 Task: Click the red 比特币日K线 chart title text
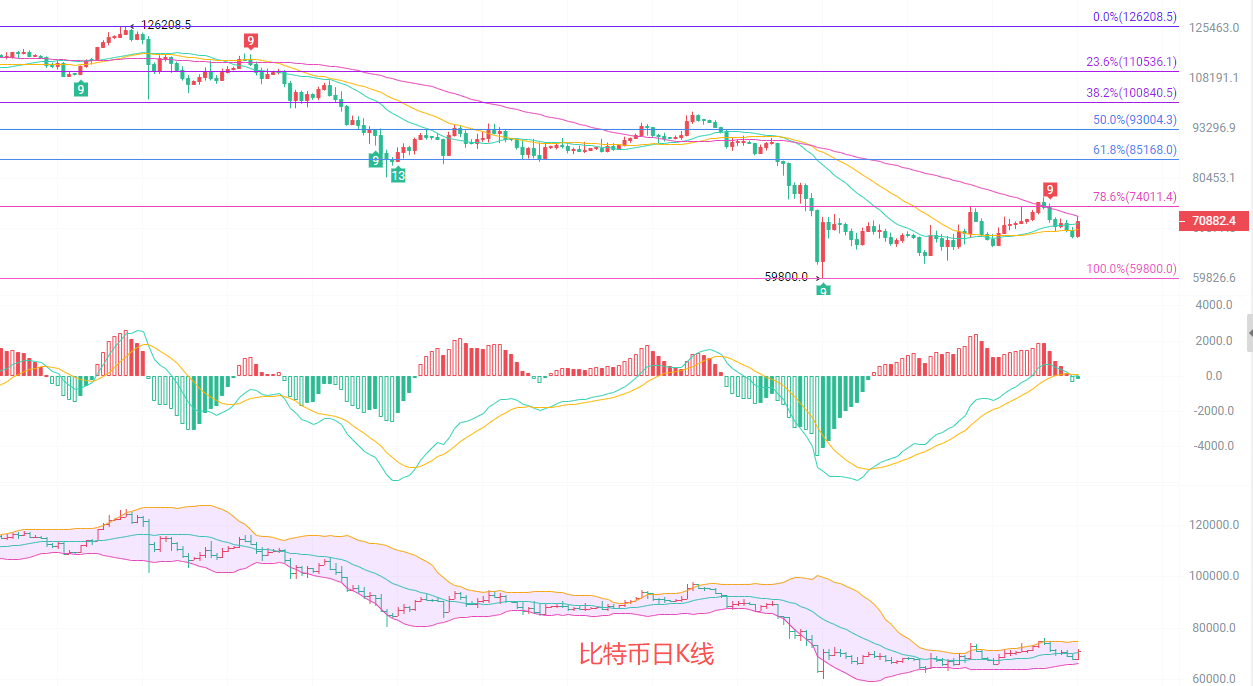coord(646,655)
